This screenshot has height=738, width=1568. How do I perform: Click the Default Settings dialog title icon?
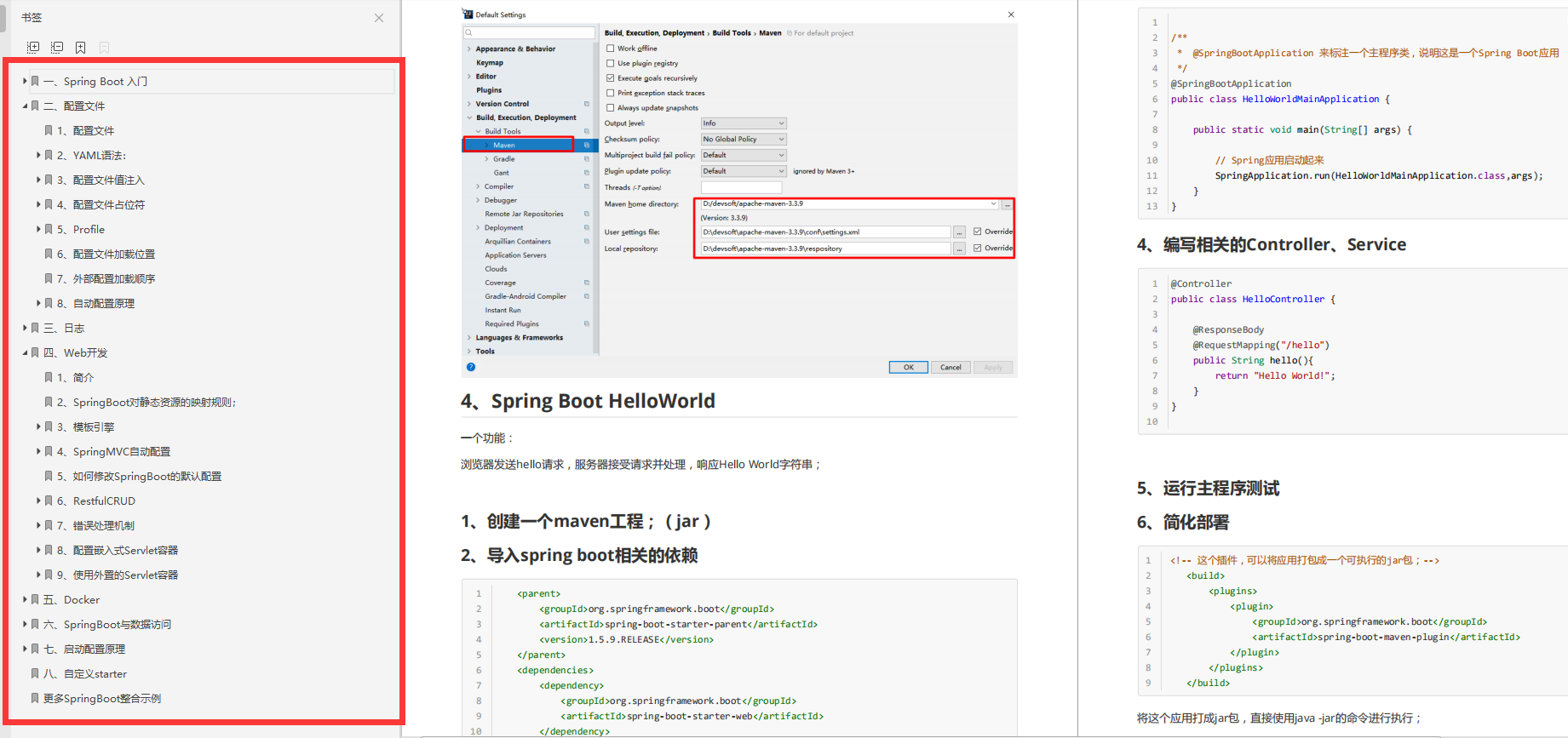tap(468, 14)
